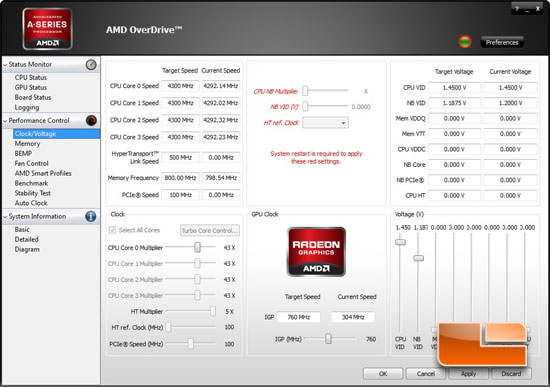Open the help question mark button
550x387 pixels.
(517, 9)
